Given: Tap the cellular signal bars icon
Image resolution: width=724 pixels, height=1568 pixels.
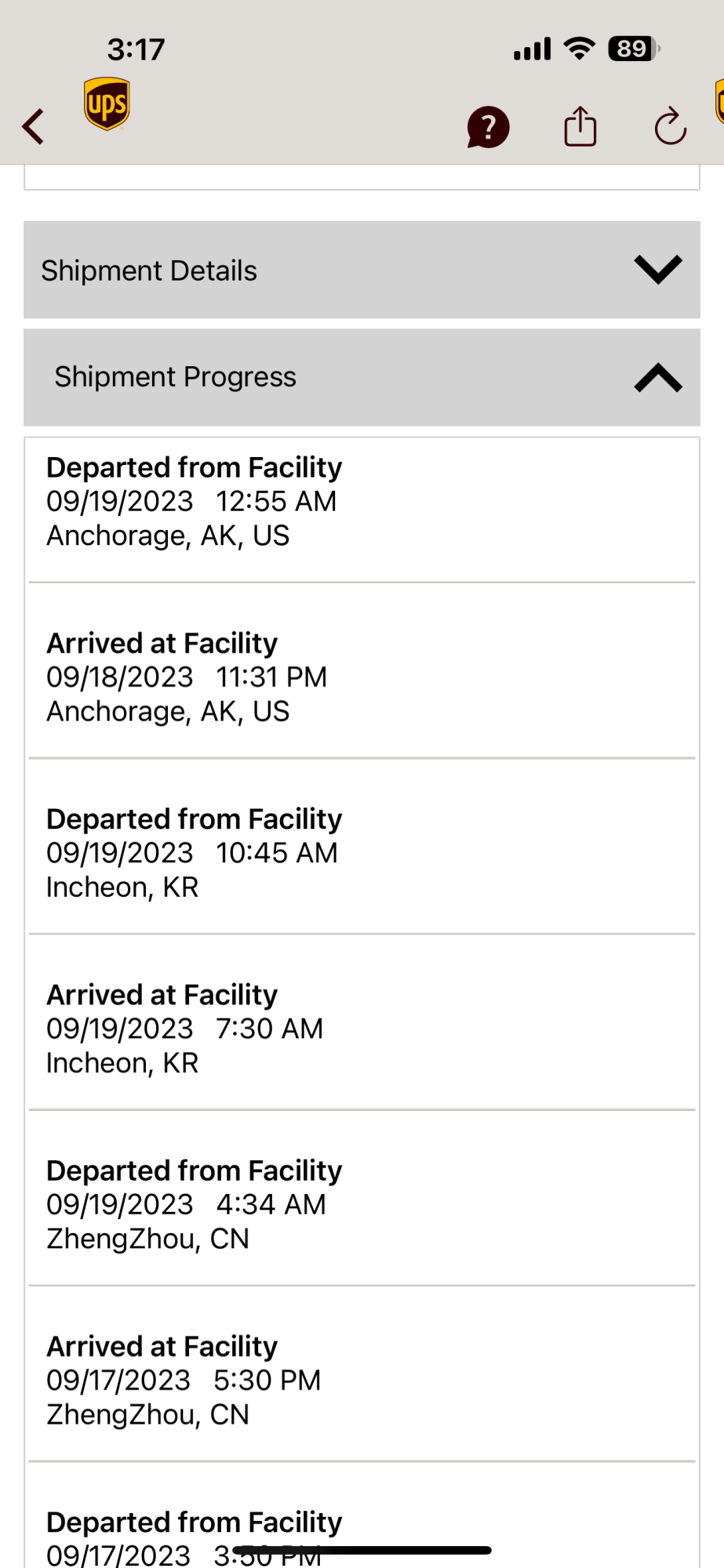Looking at the screenshot, I should tap(533, 49).
